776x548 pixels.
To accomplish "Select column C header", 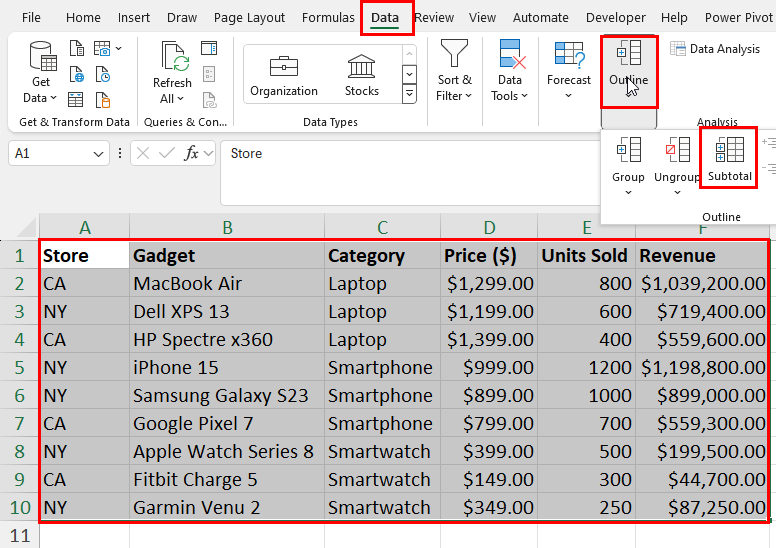I will coord(382,228).
